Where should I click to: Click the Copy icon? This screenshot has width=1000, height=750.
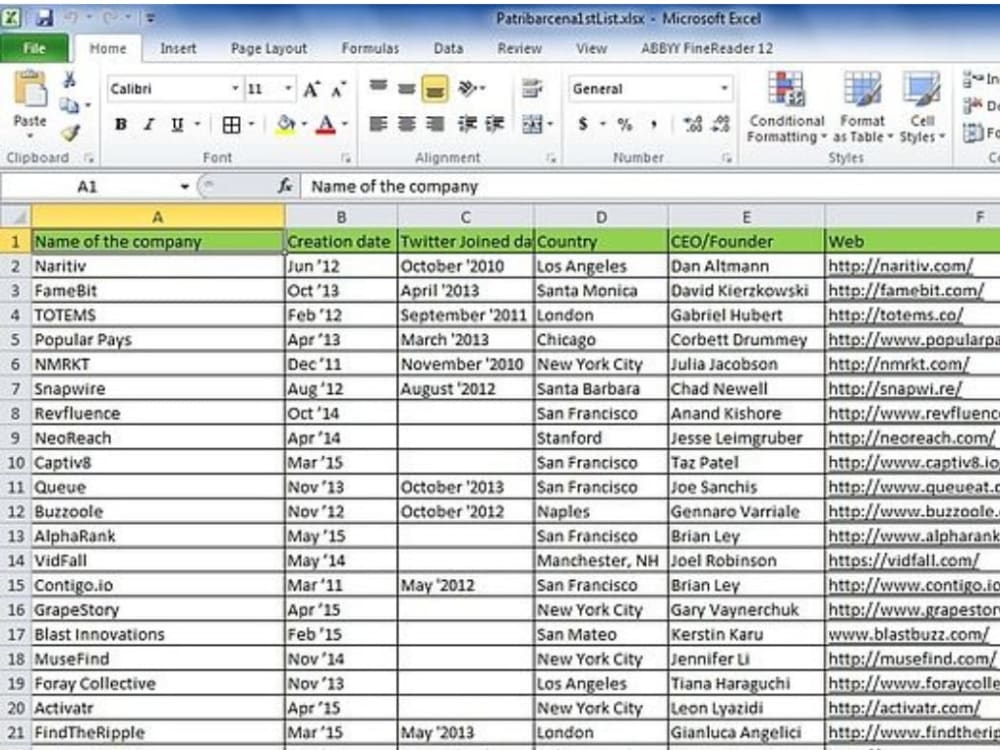[69, 105]
